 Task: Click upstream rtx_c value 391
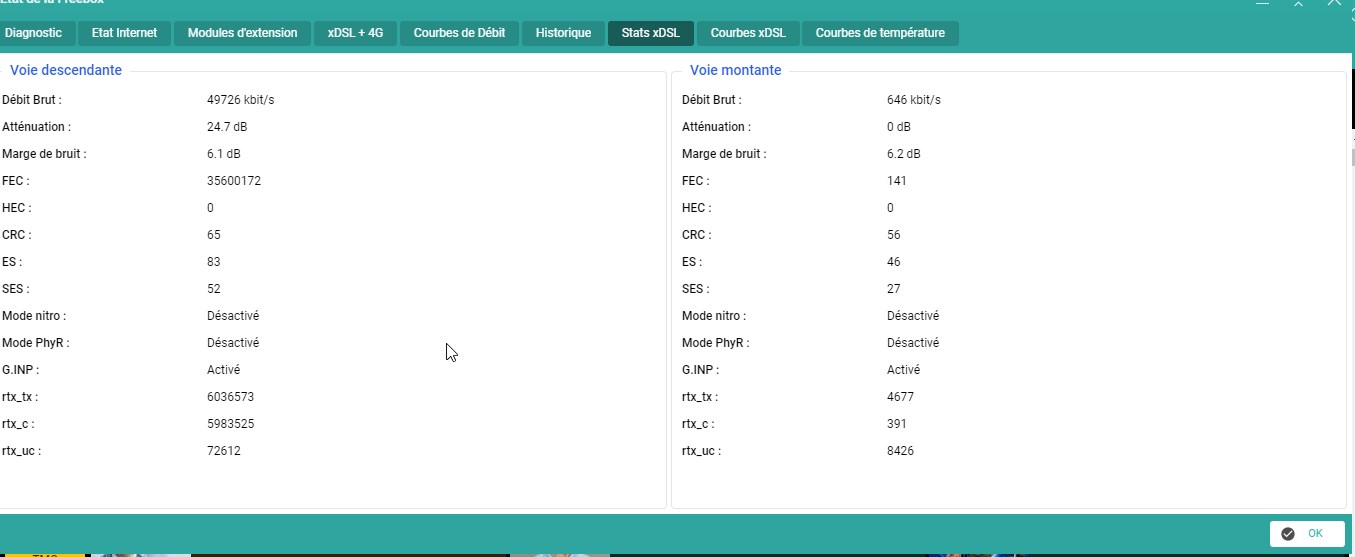pyautogui.click(x=896, y=424)
